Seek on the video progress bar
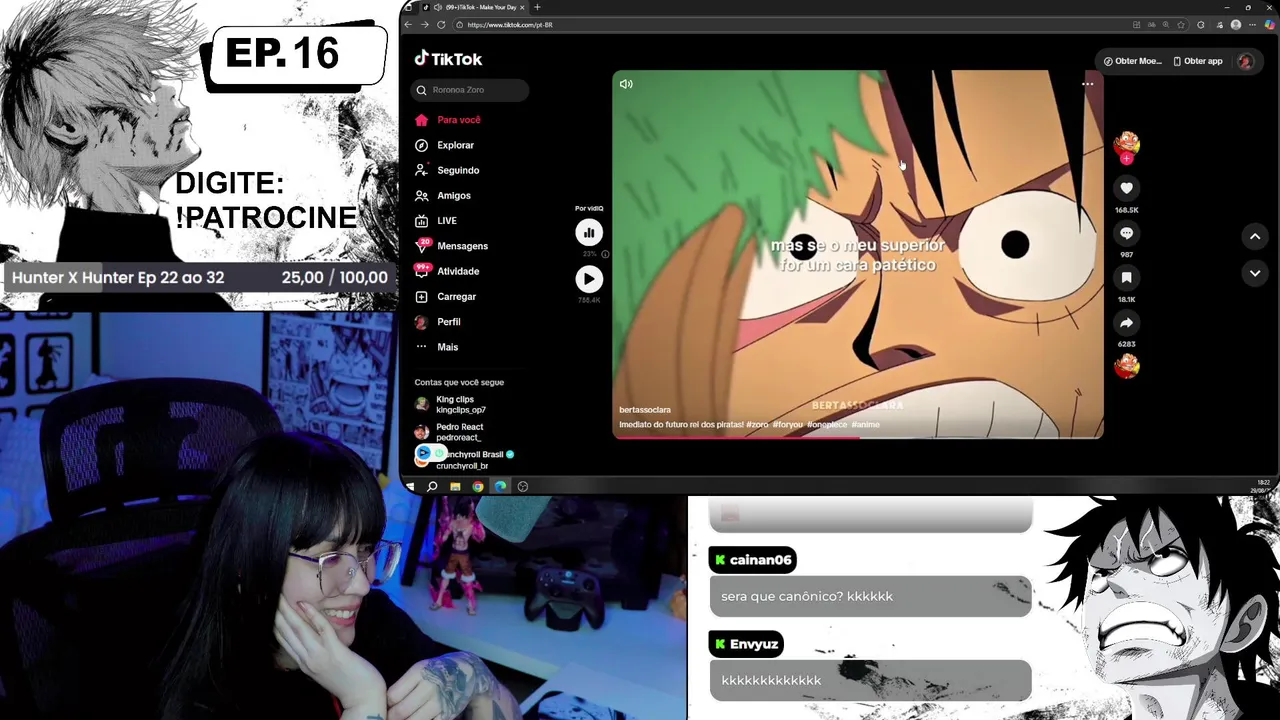Screen dimensions: 1280x720 [x=858, y=437]
